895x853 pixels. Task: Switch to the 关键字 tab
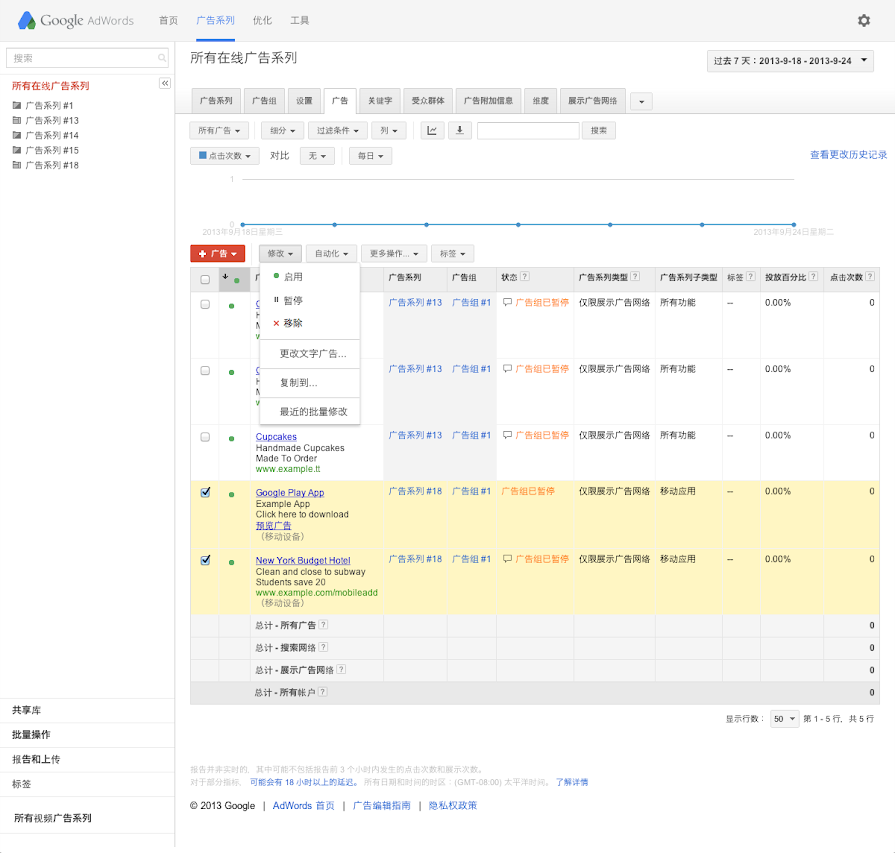point(380,100)
